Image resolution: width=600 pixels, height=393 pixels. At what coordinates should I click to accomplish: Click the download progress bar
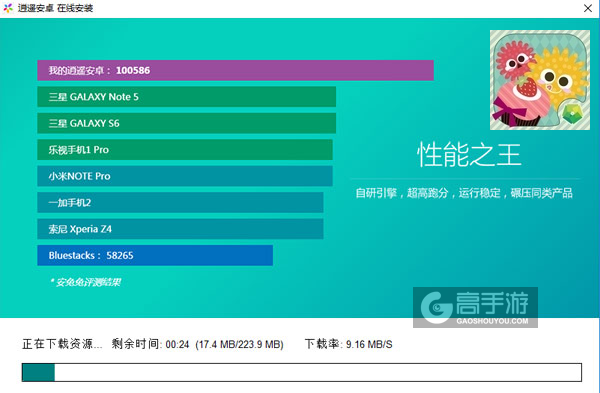coord(302,372)
